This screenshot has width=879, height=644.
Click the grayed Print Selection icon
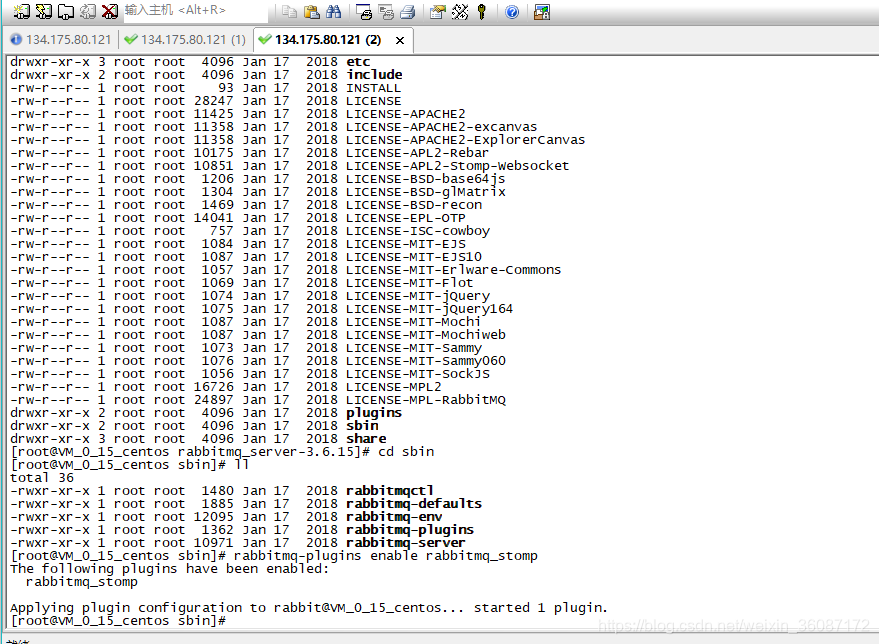click(386, 11)
